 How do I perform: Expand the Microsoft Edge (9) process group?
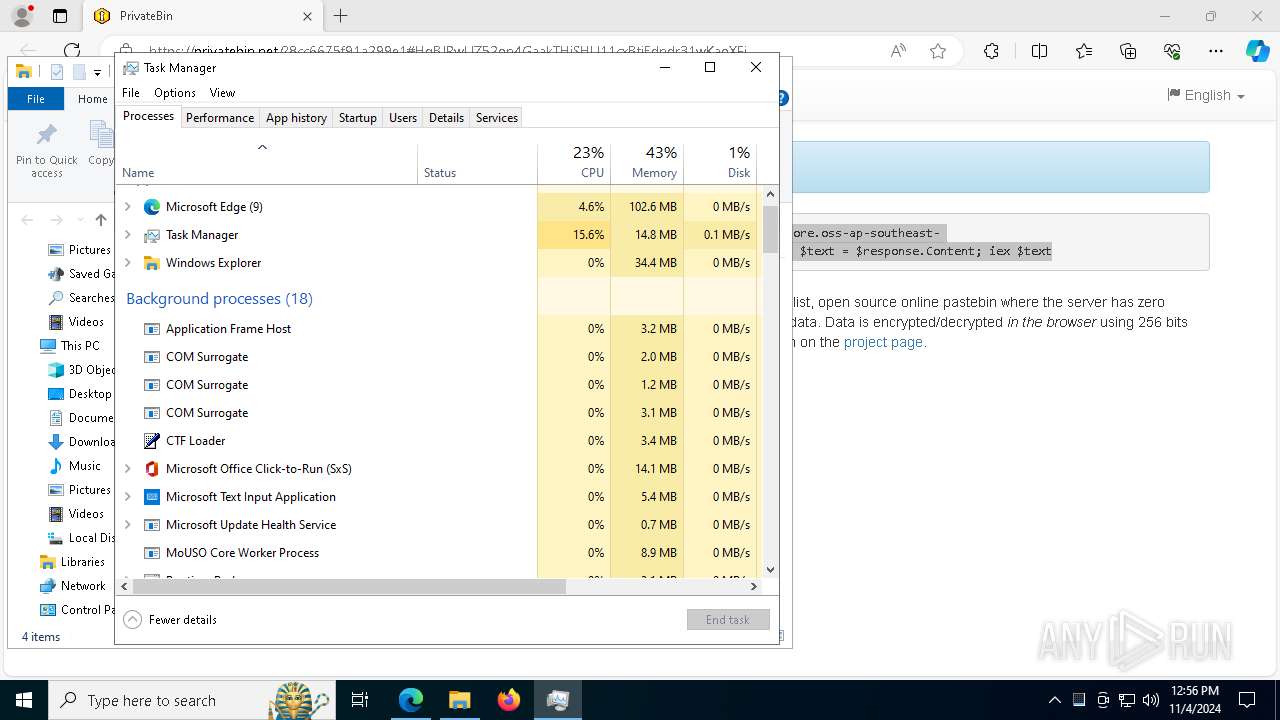click(127, 207)
